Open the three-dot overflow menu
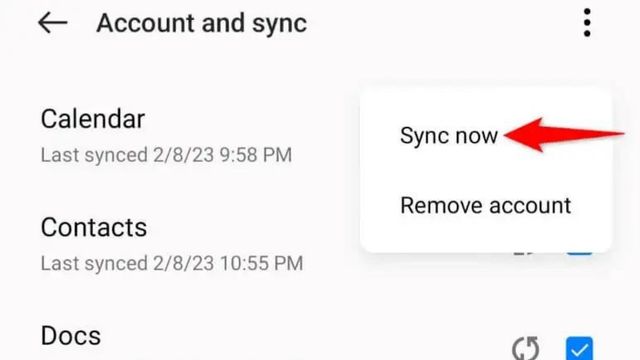 click(587, 22)
